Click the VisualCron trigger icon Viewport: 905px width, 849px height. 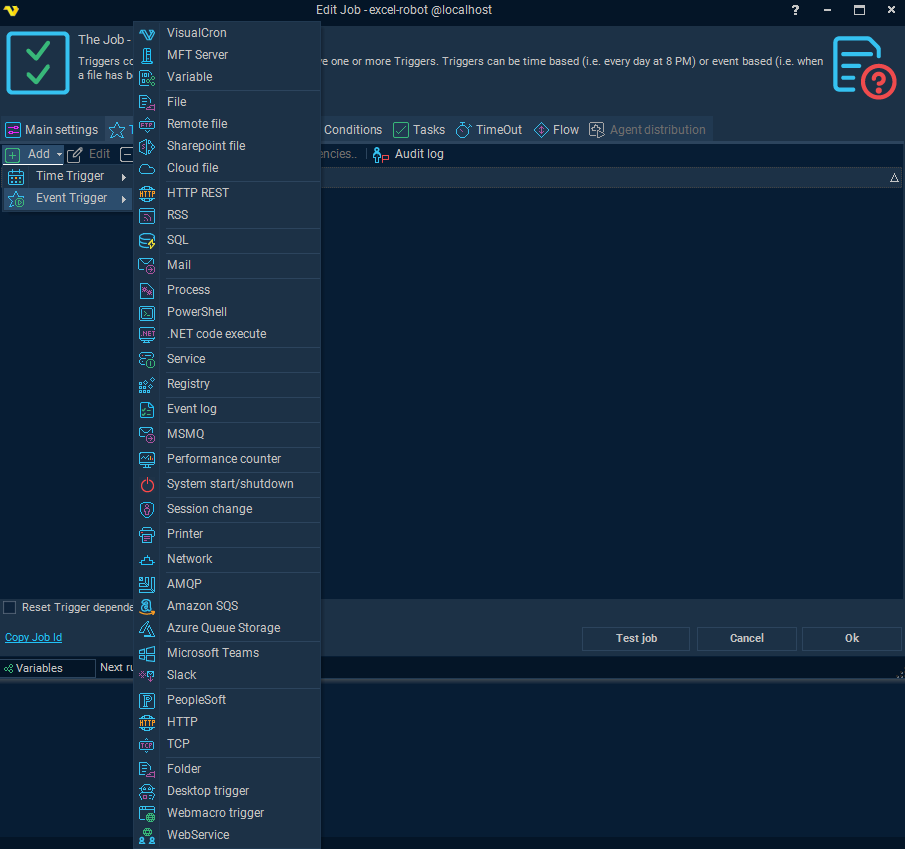(147, 33)
